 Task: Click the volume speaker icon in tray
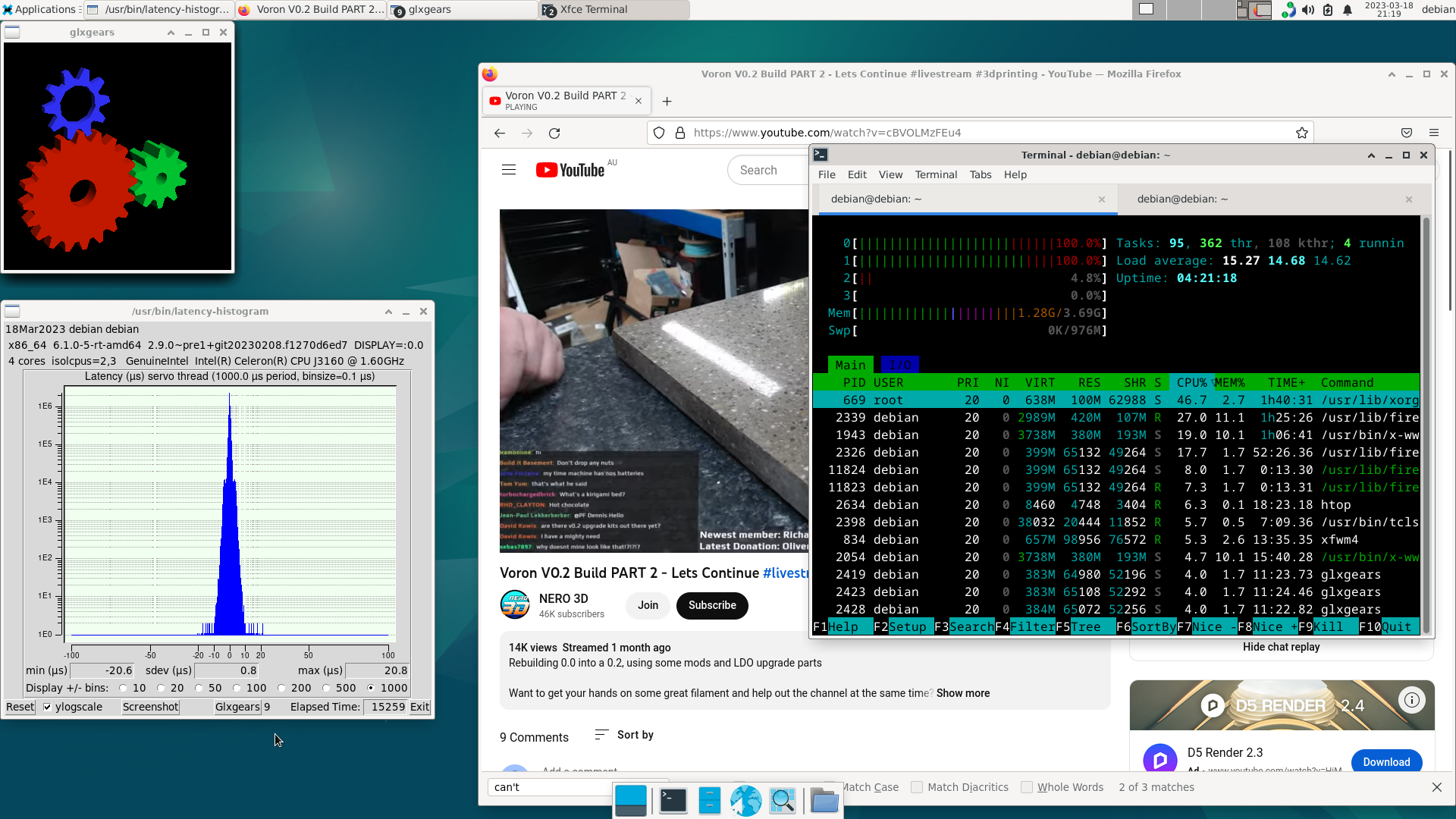coord(1308,9)
